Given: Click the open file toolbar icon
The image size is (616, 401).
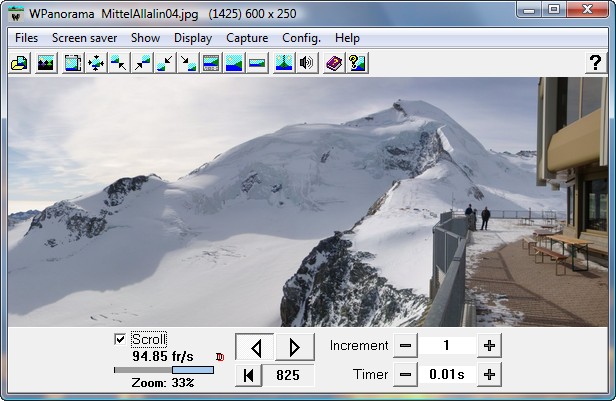Looking at the screenshot, I should 19,63.
